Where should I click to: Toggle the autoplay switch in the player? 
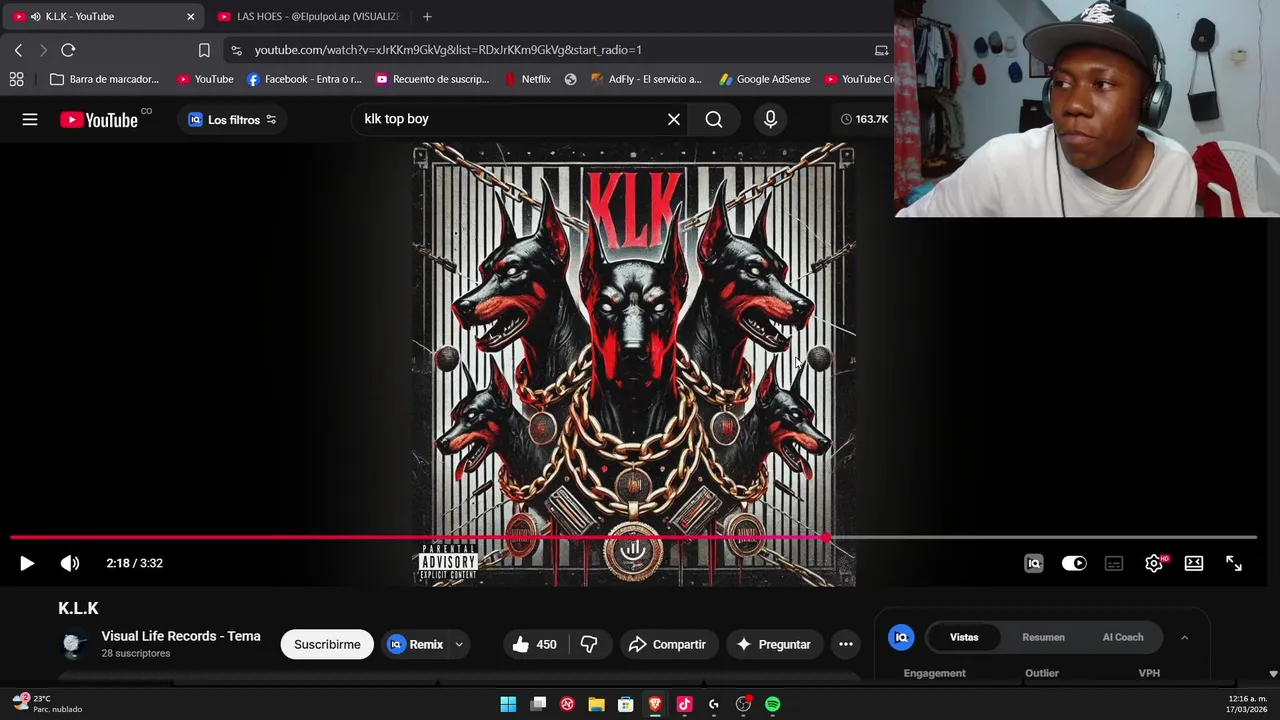click(x=1074, y=563)
